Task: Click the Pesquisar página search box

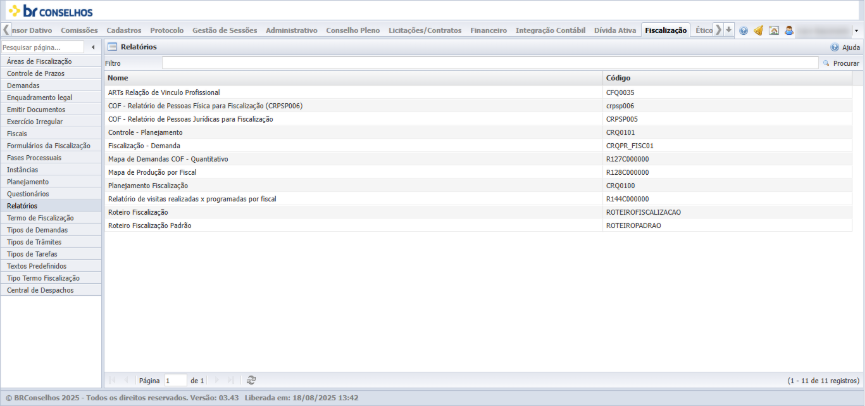Action: [42, 47]
